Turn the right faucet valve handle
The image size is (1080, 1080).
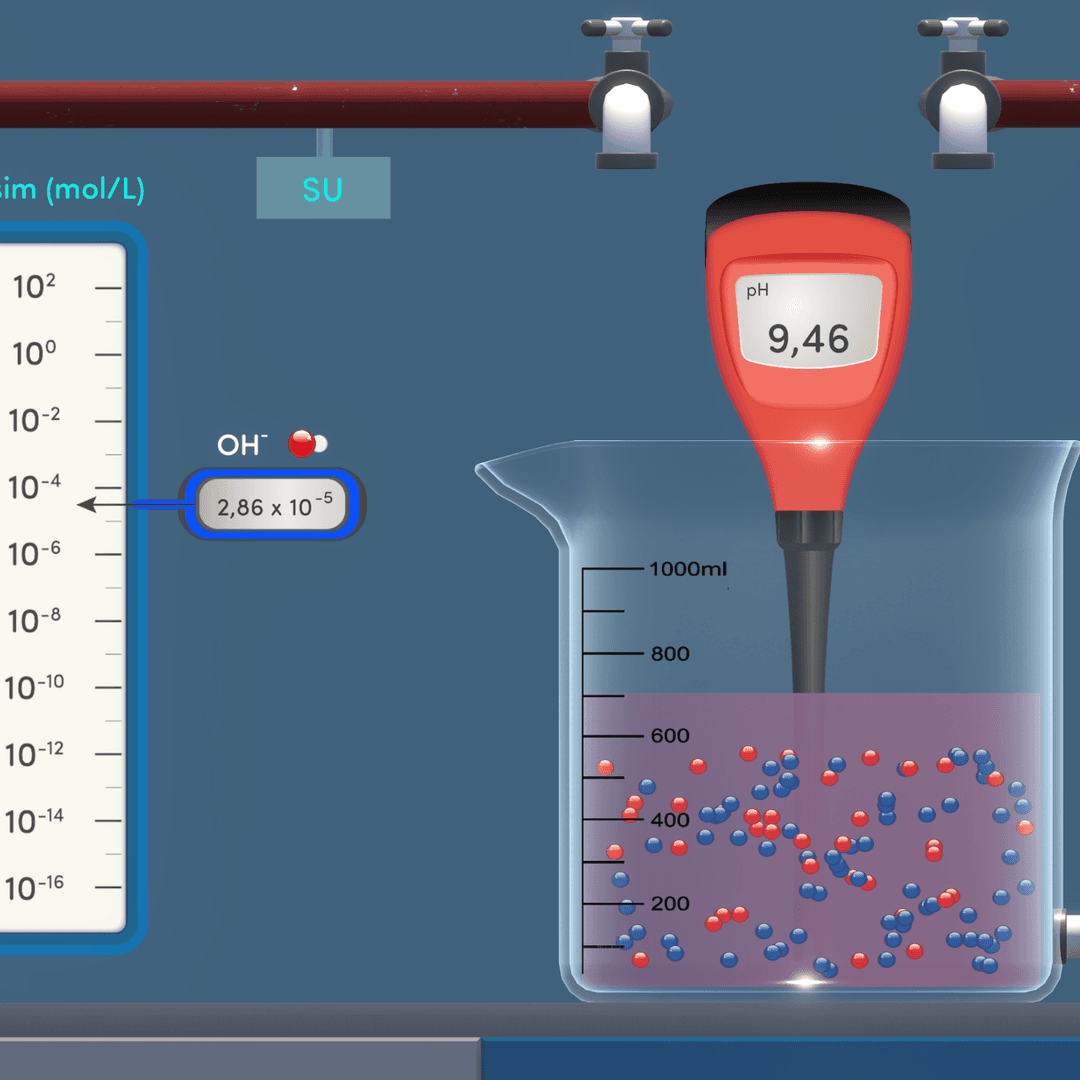(961, 27)
